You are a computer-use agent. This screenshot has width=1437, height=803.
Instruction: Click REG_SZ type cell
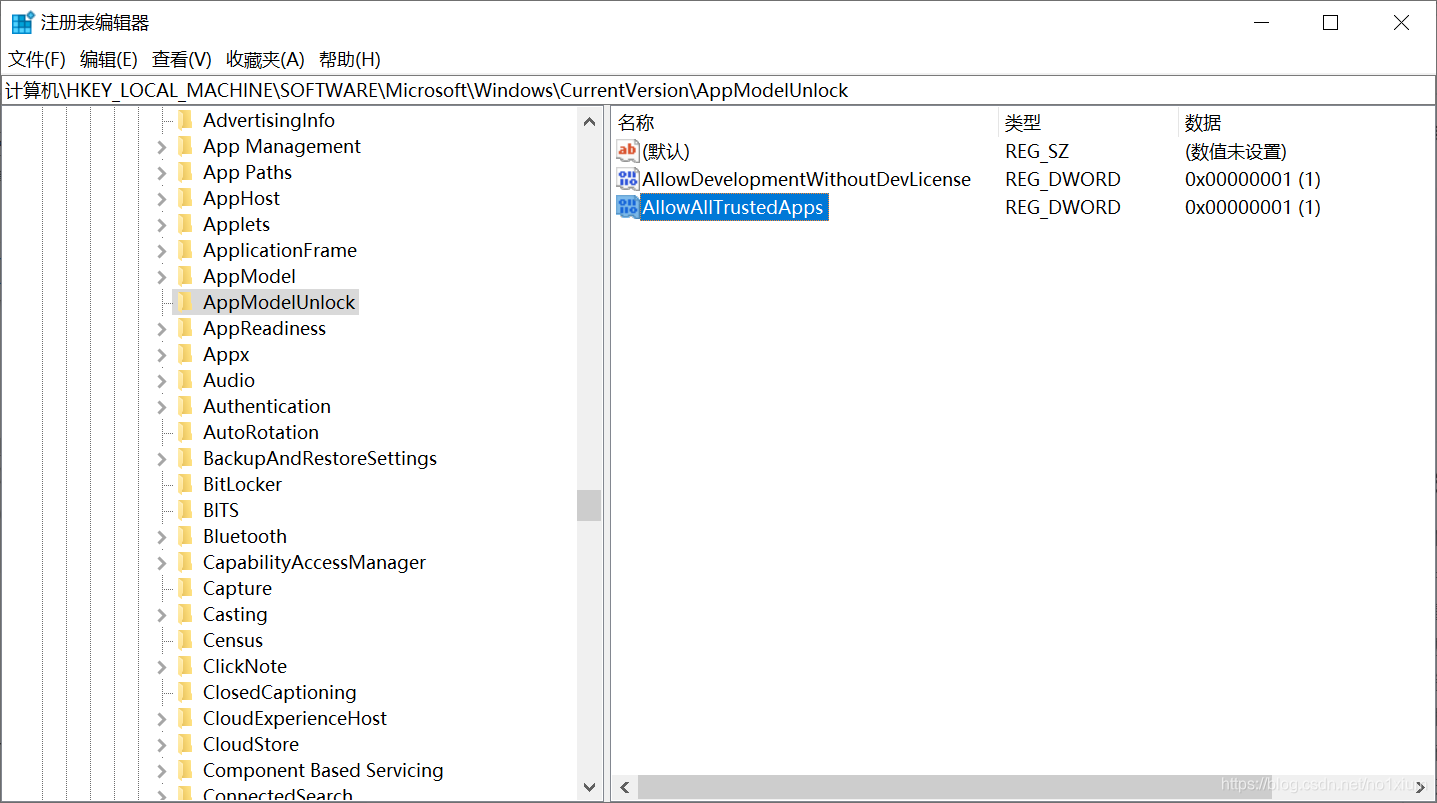(1037, 152)
